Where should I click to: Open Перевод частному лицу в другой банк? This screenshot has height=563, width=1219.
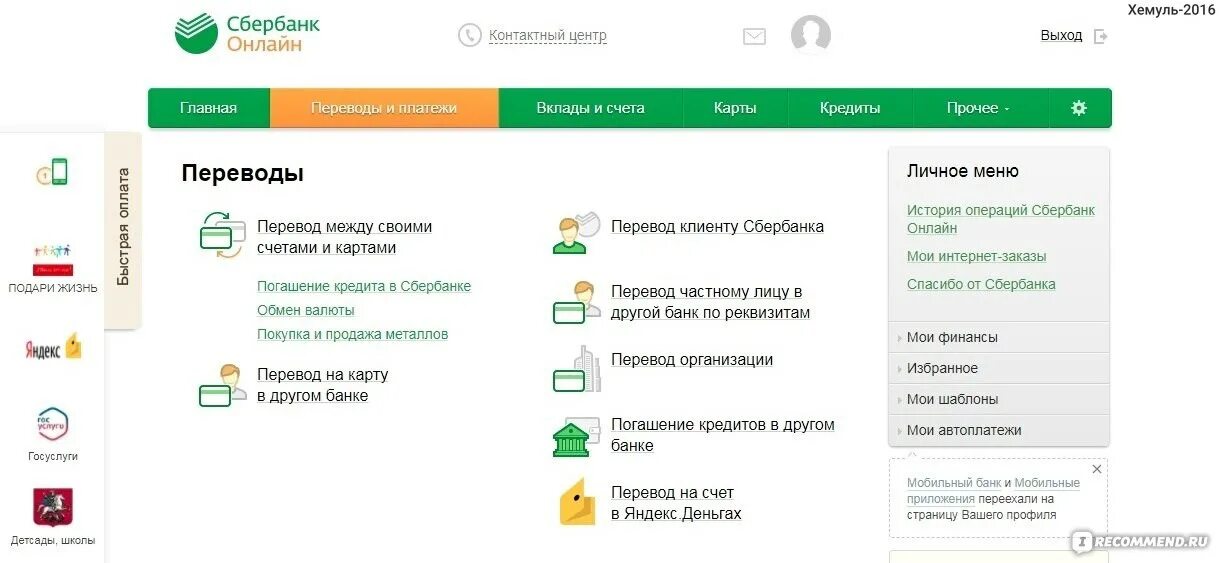coord(711,302)
